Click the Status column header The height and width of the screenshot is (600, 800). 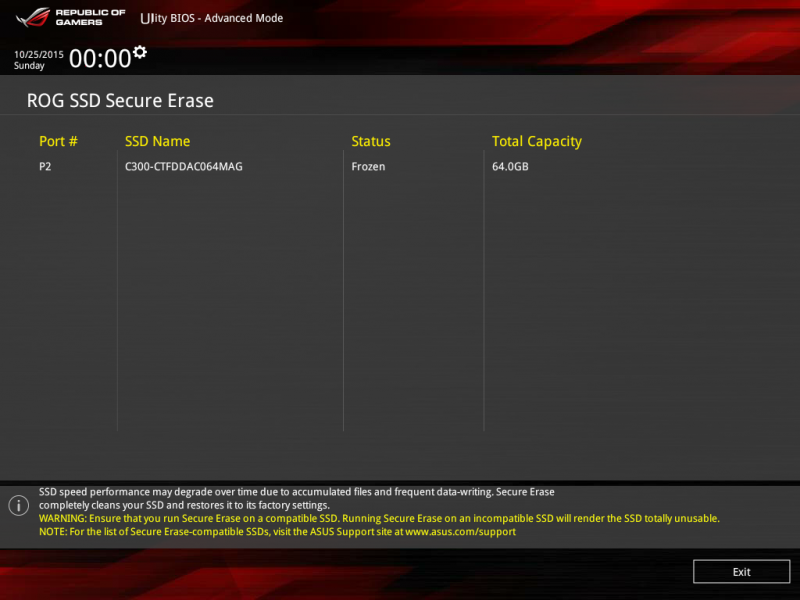click(370, 141)
